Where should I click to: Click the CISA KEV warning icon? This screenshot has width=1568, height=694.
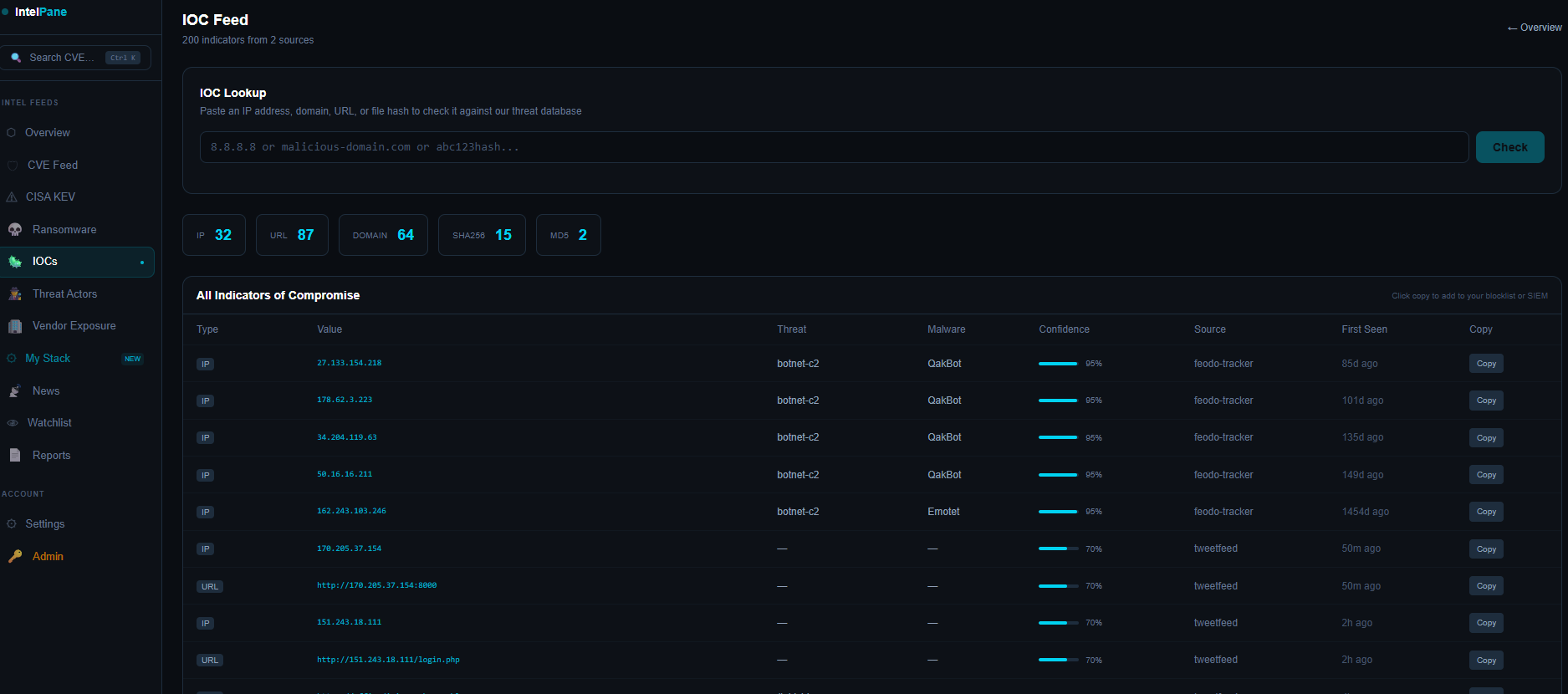(x=12, y=197)
